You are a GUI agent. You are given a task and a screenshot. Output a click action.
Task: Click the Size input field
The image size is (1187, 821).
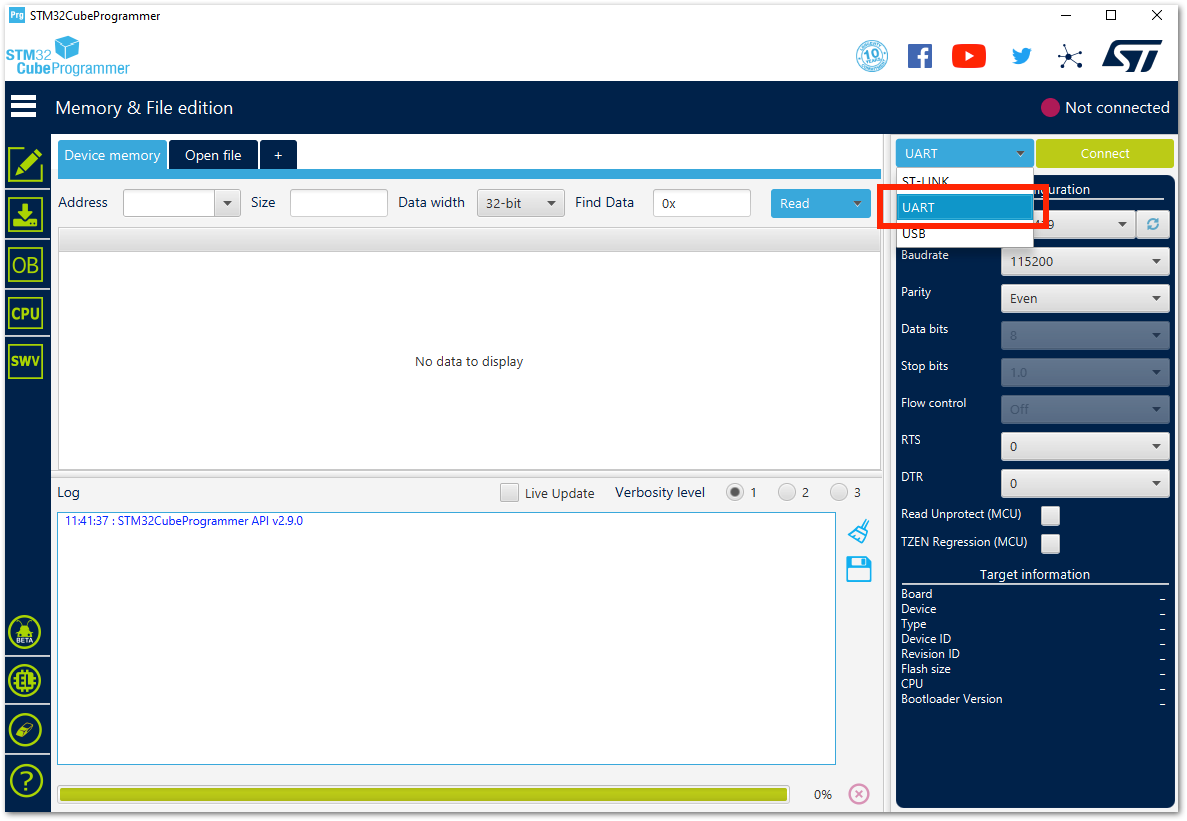point(338,203)
